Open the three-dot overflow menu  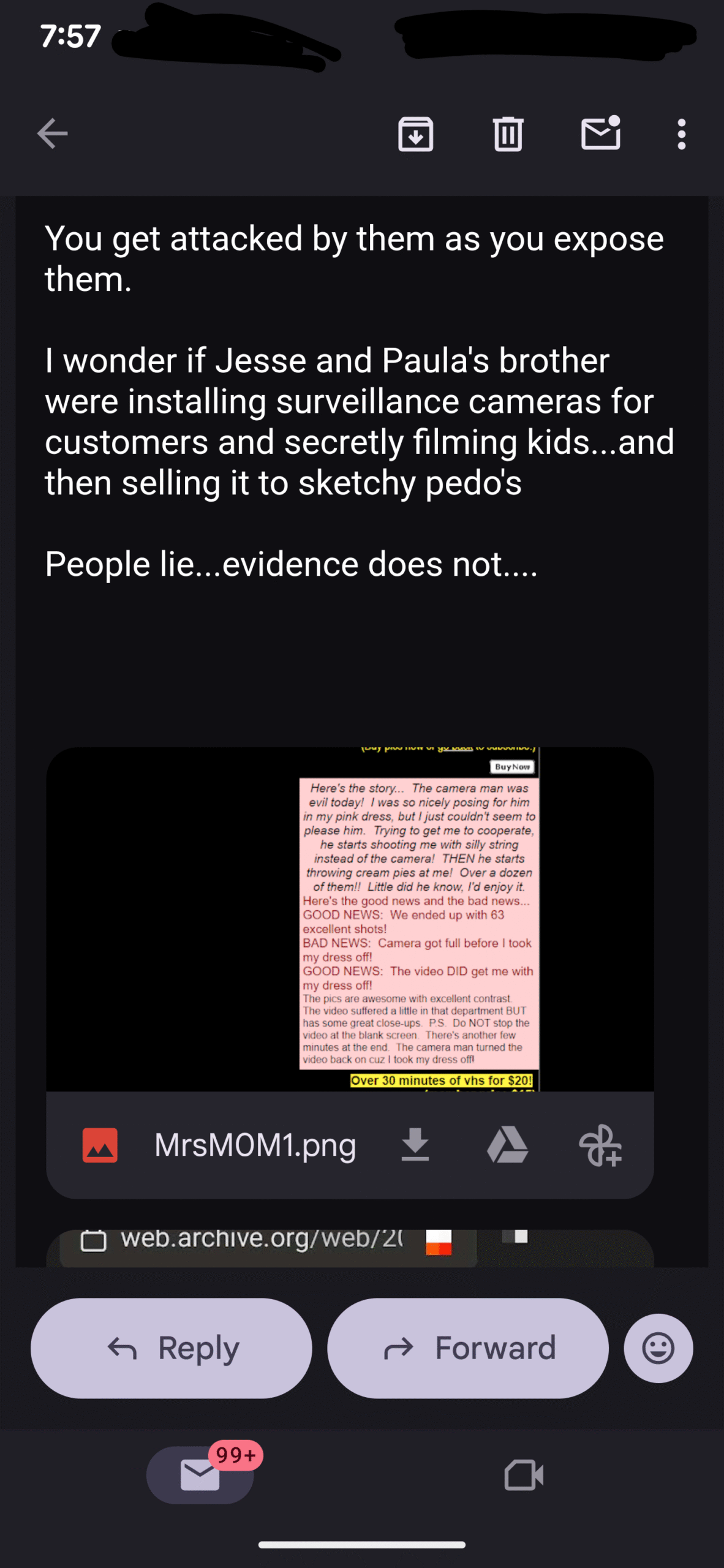tap(681, 134)
